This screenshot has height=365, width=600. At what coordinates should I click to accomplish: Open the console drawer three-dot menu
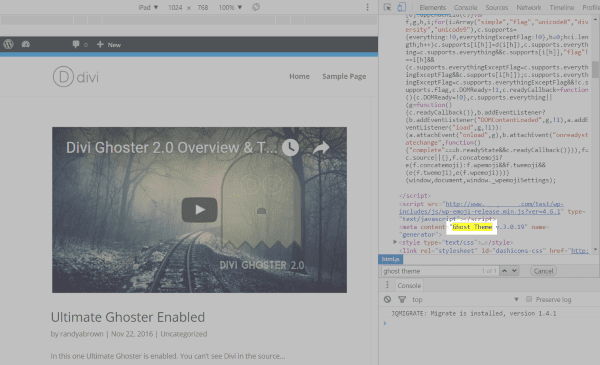[x=387, y=285]
